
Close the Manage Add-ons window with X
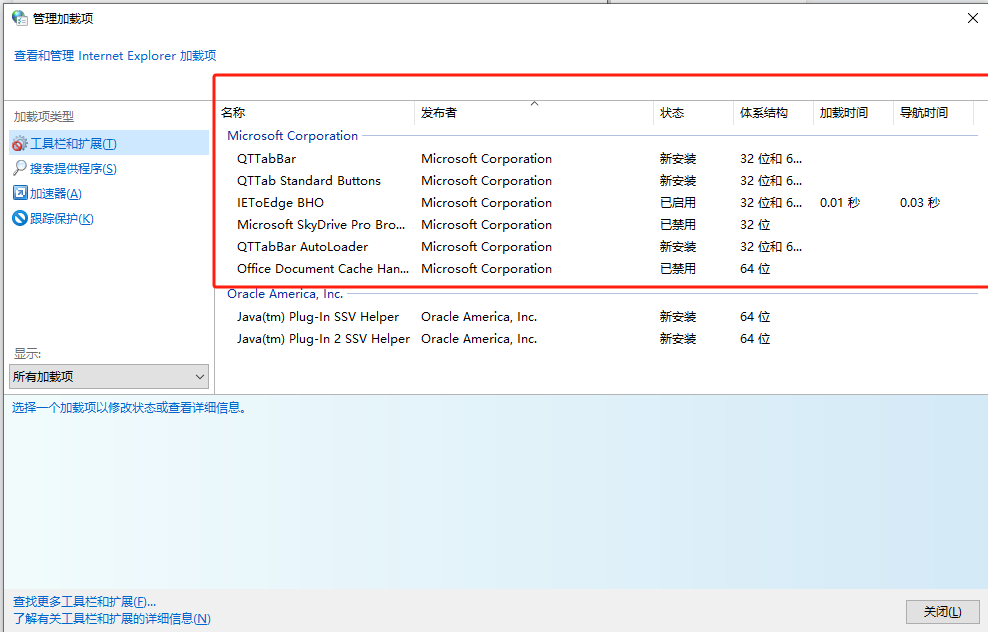point(972,18)
